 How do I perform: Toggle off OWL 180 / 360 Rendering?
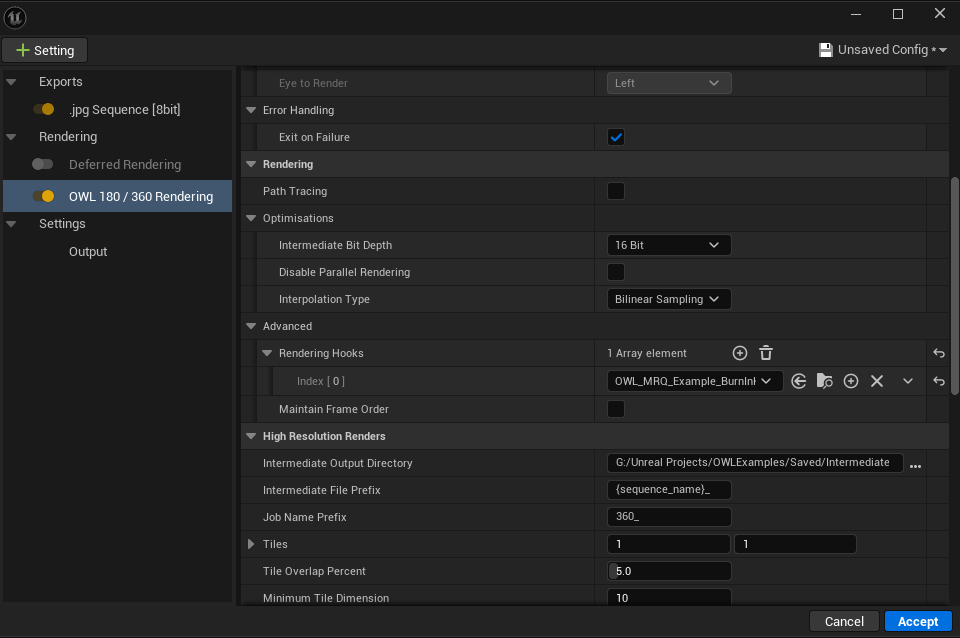[x=43, y=196]
